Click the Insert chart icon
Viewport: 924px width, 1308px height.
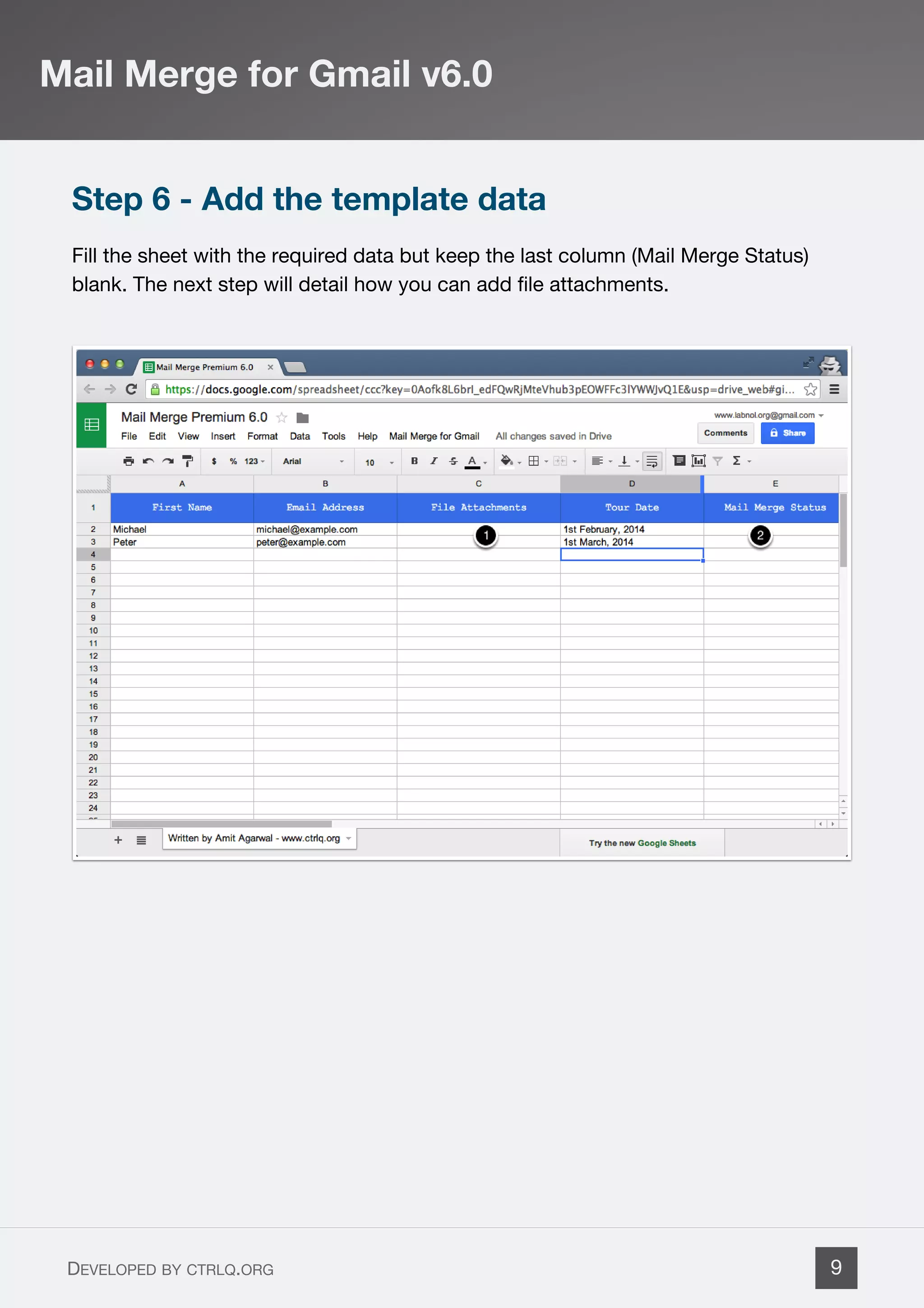[x=698, y=460]
